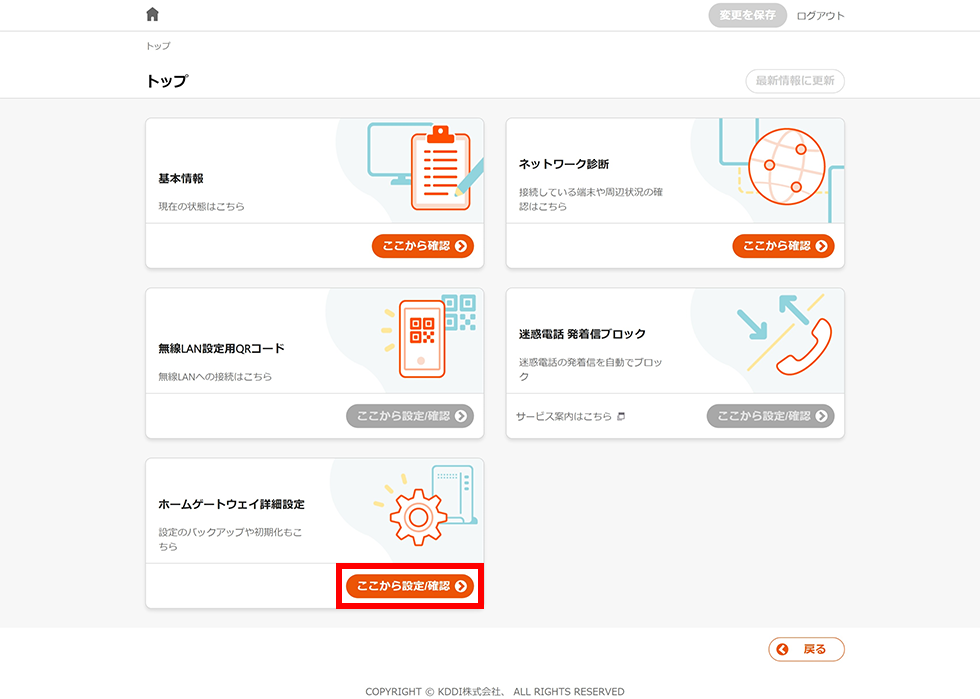Viewport: 980px width, 699px height.
Task: Open 迷惑電話 発着信ブロック ここから設定/確認 button
Action: tap(771, 416)
